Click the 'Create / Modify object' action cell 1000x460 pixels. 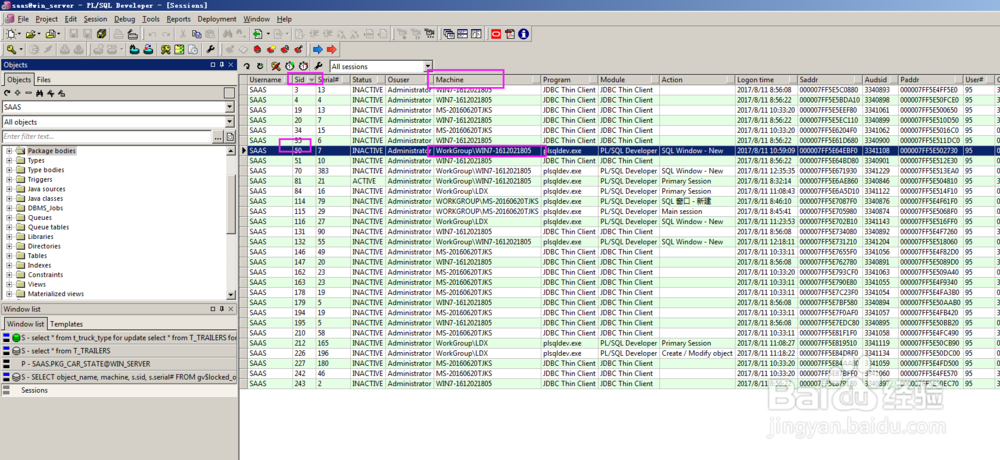pyautogui.click(x=697, y=353)
